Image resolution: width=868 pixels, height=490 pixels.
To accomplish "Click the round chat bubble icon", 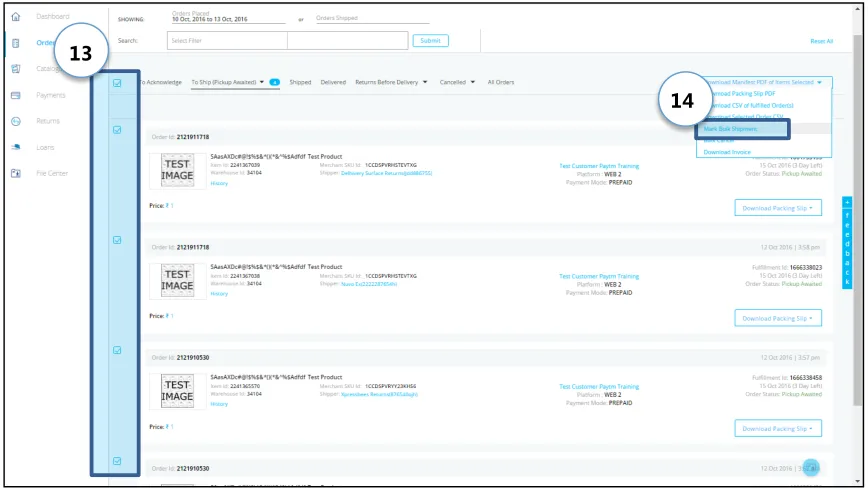I will (811, 467).
